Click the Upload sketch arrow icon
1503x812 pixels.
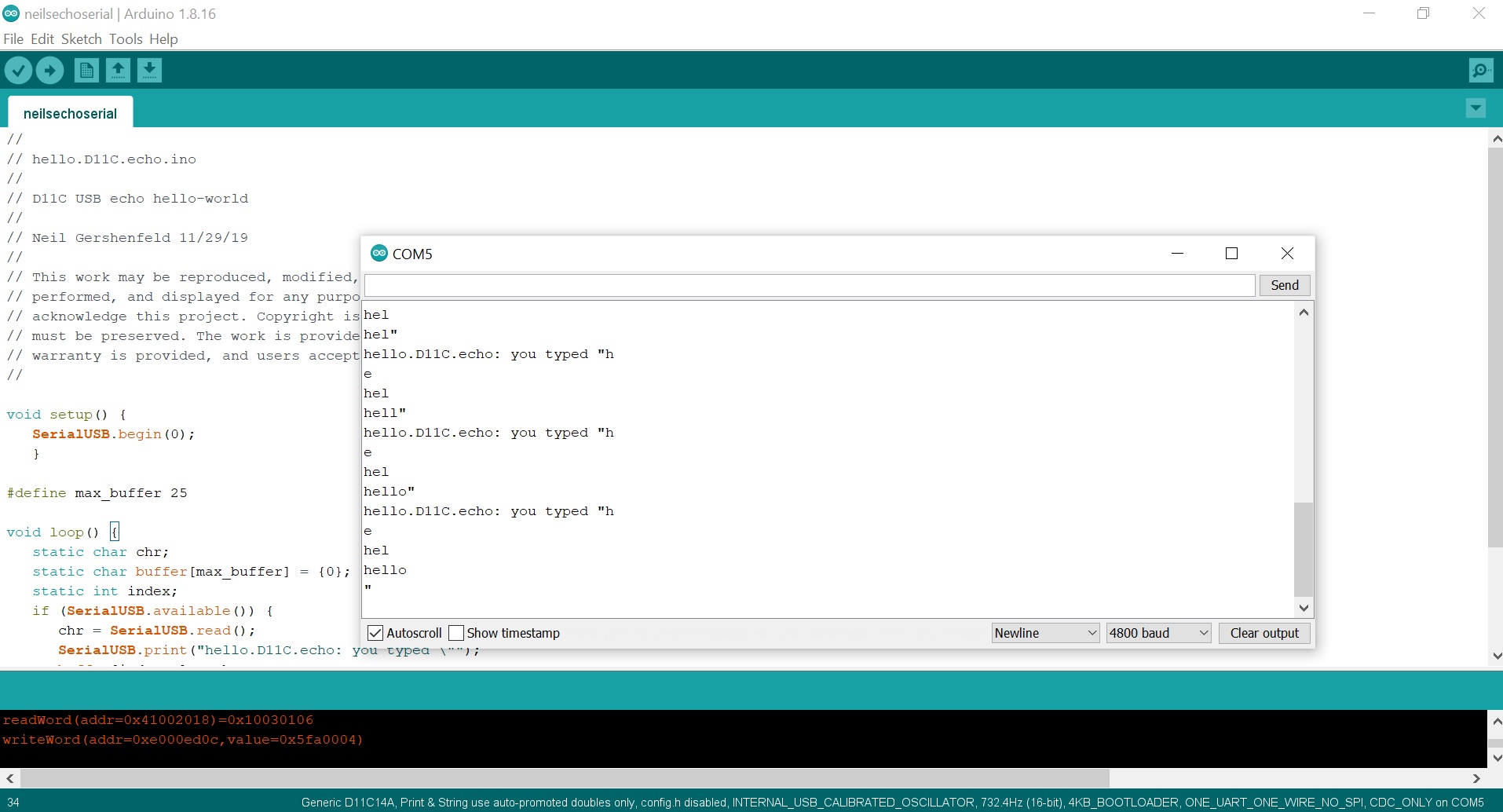click(49, 71)
